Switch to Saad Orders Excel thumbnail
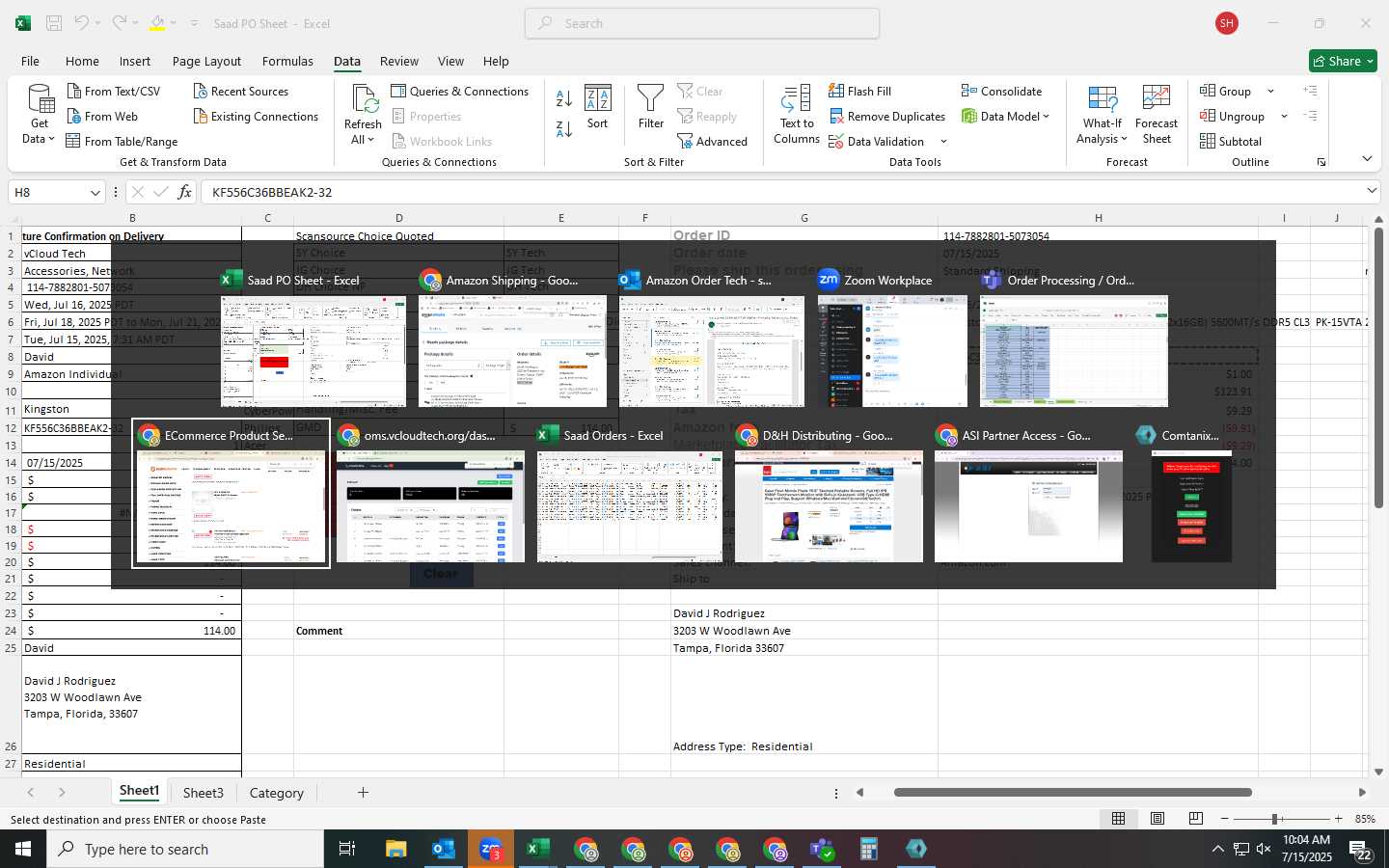1389x868 pixels. click(x=629, y=506)
